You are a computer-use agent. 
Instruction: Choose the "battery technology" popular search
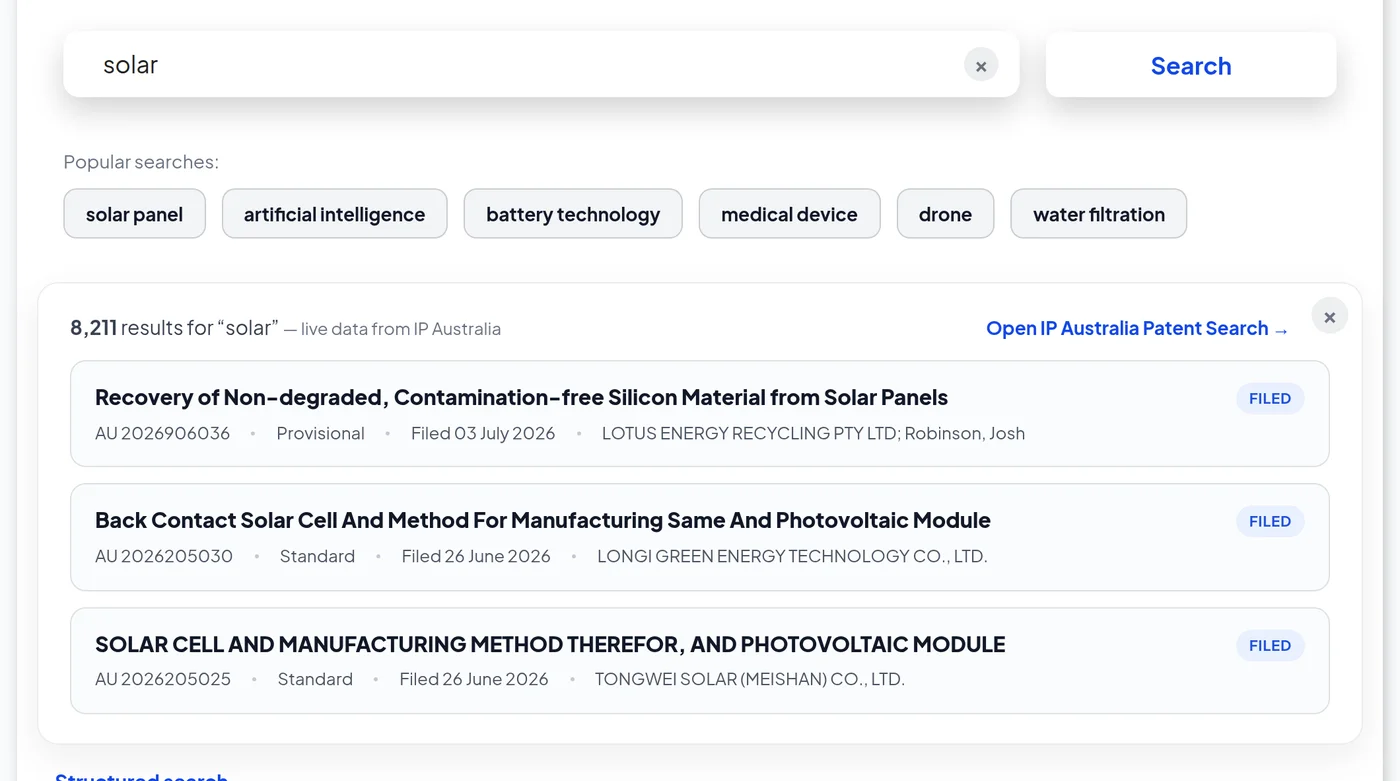click(x=573, y=214)
